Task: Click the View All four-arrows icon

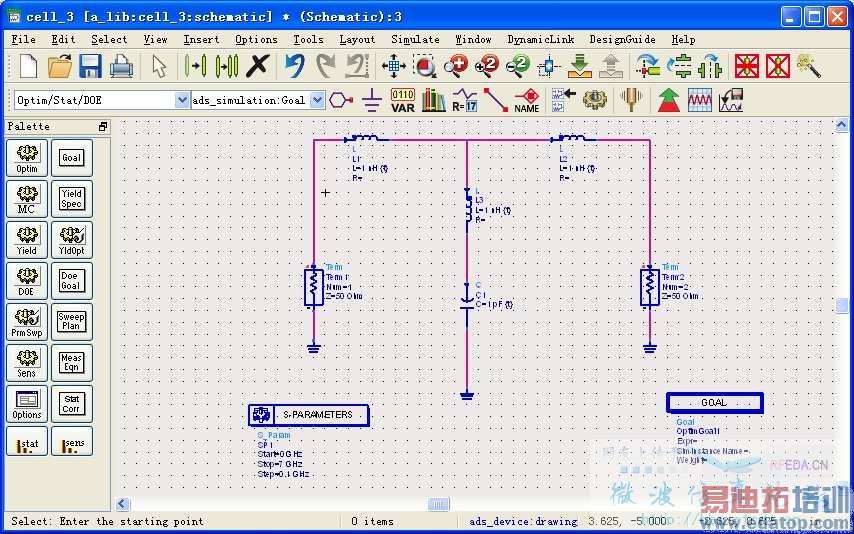Action: [394, 66]
